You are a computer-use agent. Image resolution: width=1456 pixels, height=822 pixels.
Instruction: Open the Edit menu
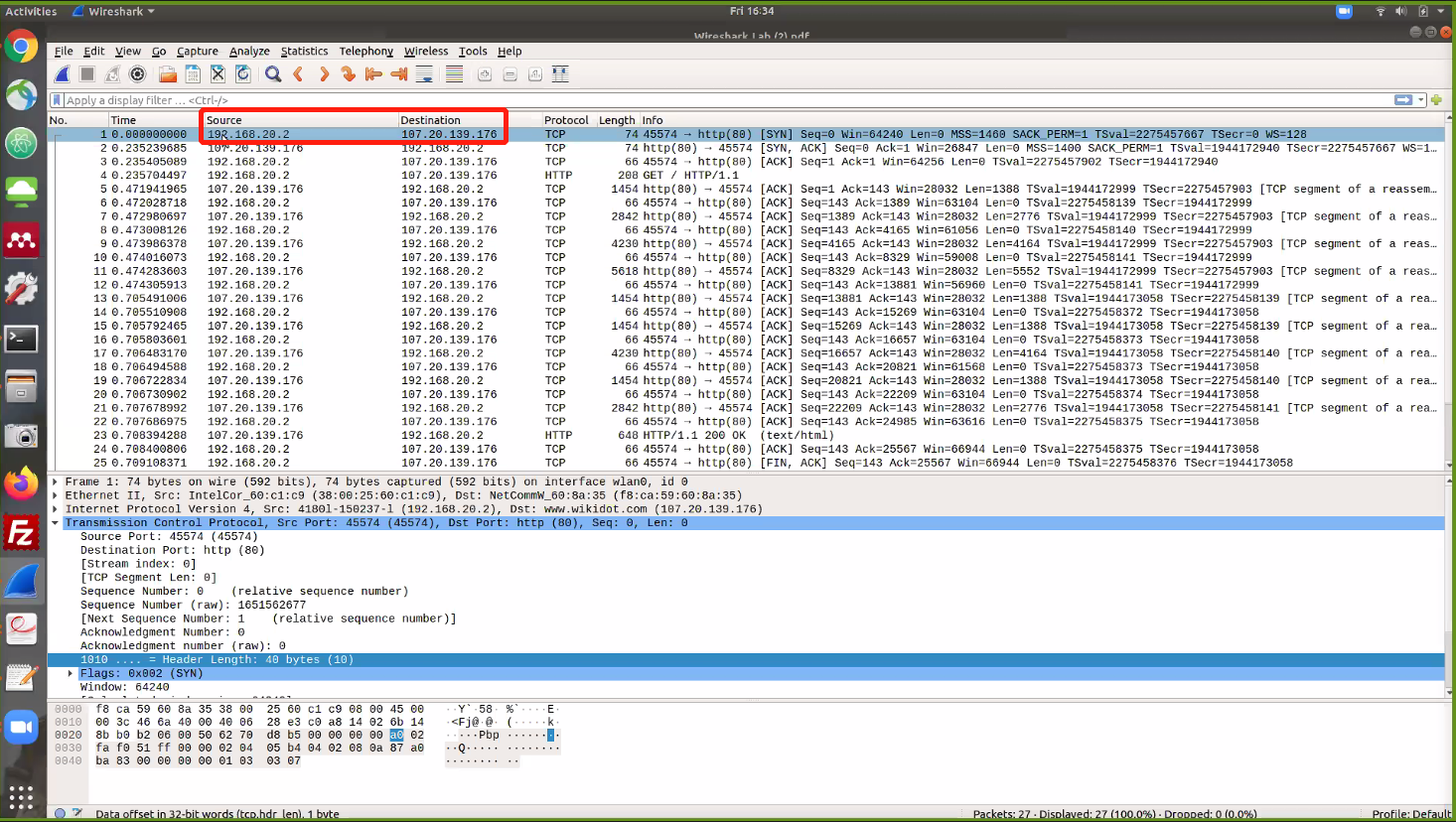pyautogui.click(x=94, y=52)
